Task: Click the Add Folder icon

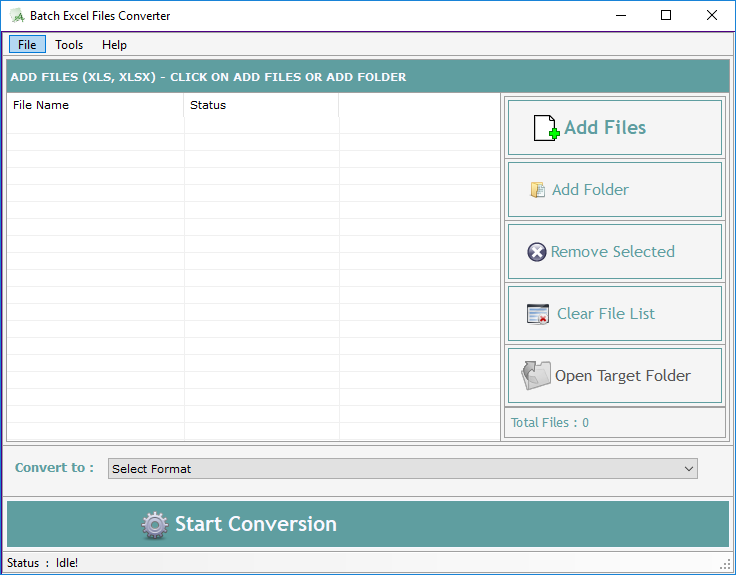Action: coord(537,190)
